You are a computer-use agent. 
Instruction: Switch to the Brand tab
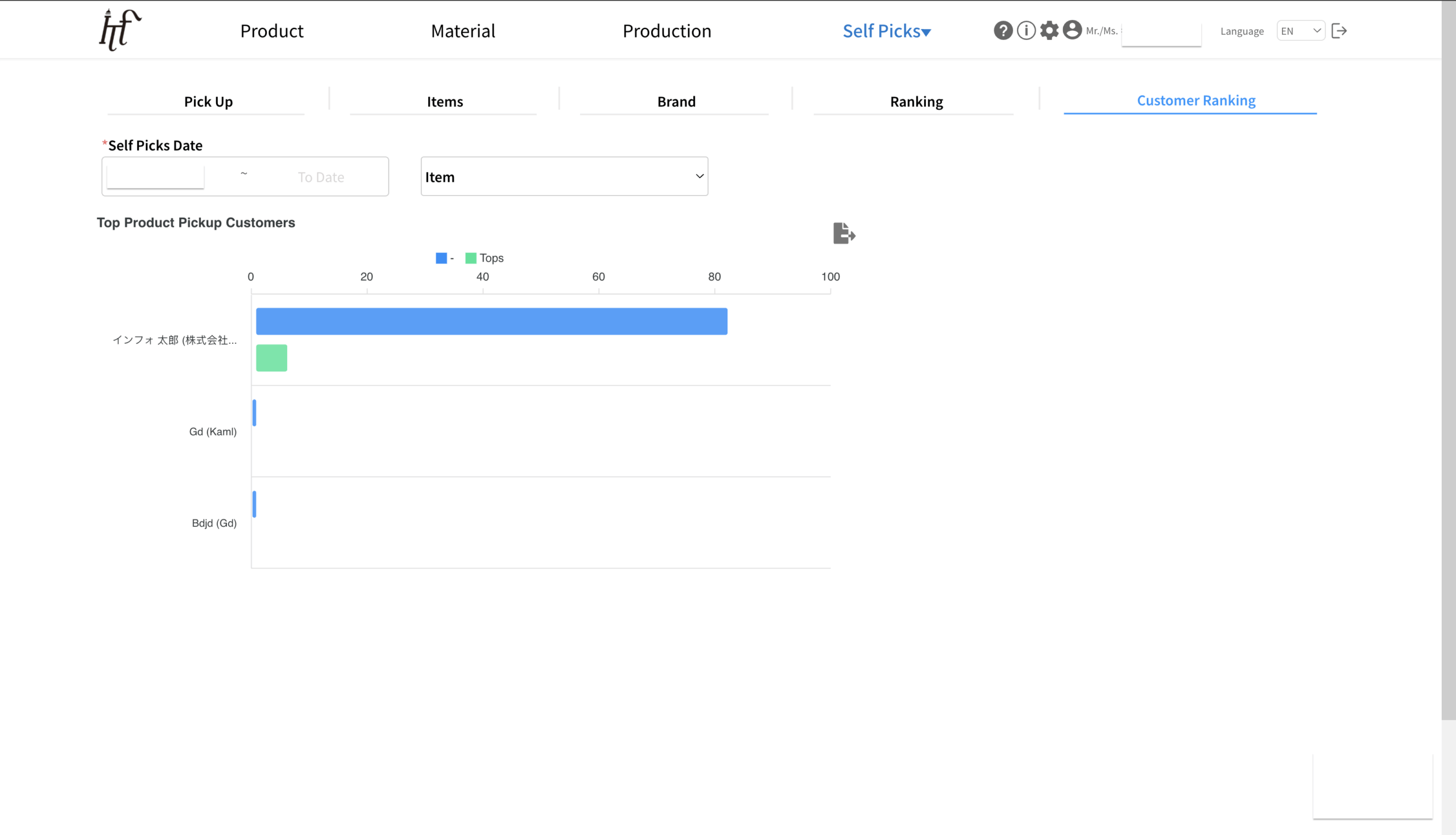[x=676, y=102]
